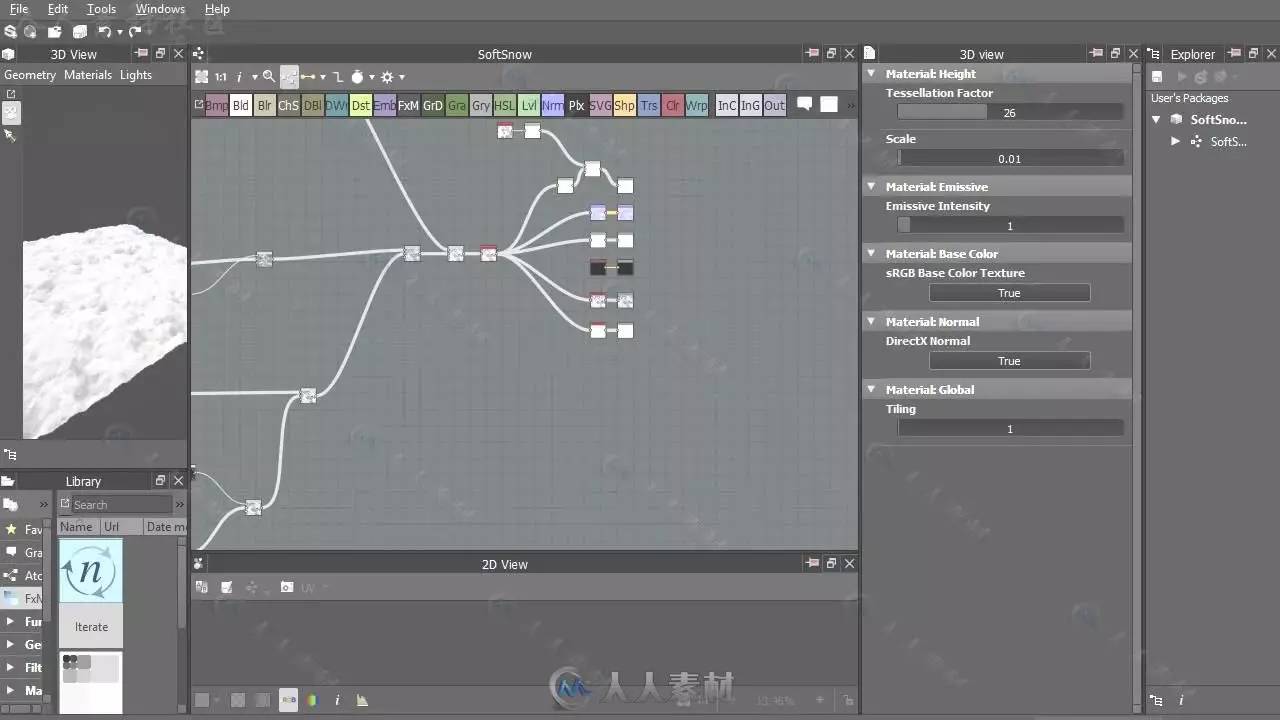This screenshot has width=1280, height=720.
Task: Click the histogram icon in 2D View
Action: click(362, 700)
